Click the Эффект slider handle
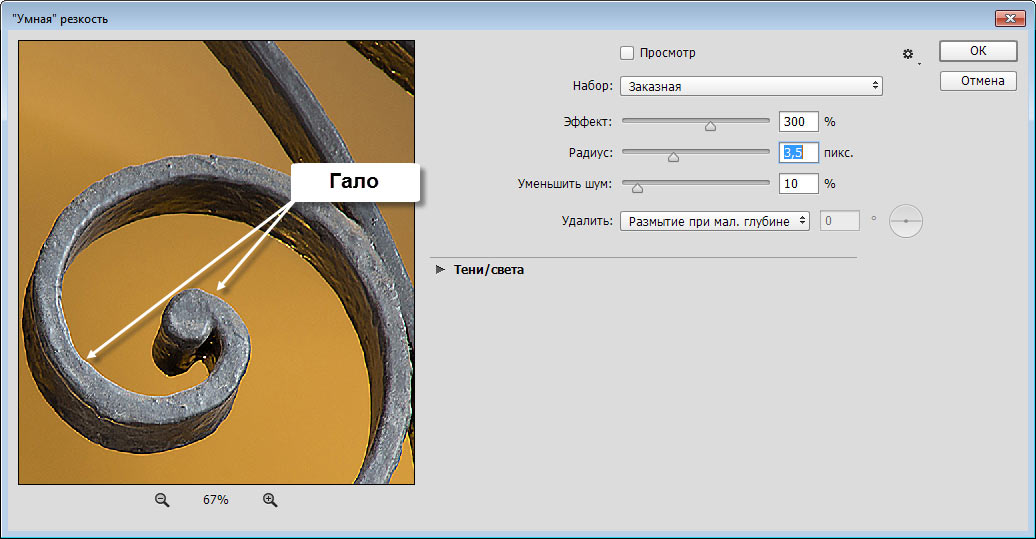Screen dimensions: 1036x539 [710, 126]
